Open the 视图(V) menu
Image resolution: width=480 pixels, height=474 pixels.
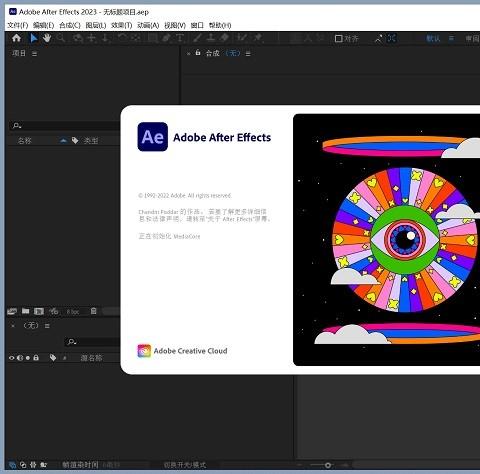175,25
